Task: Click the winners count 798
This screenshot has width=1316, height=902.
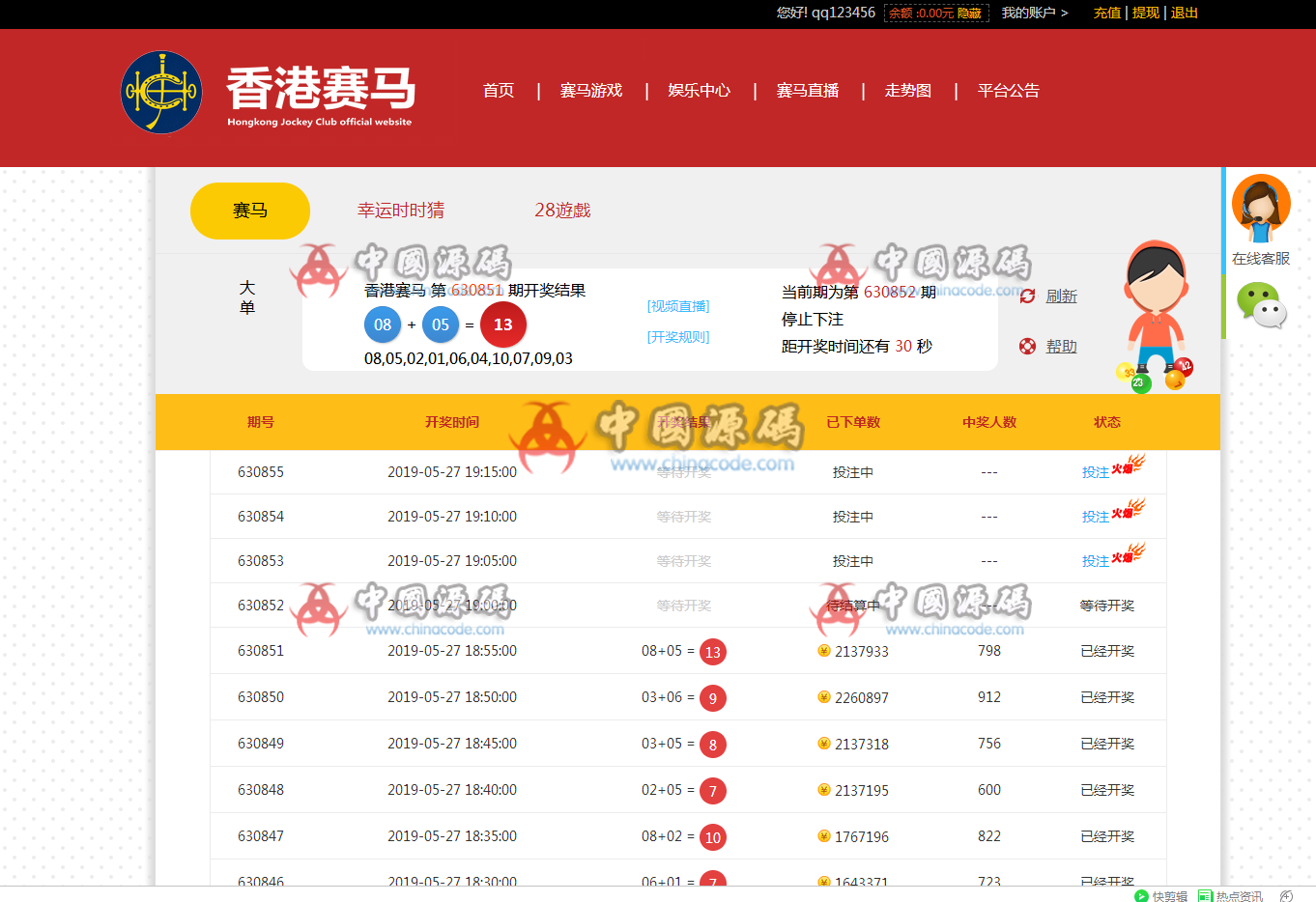Action: click(x=989, y=651)
